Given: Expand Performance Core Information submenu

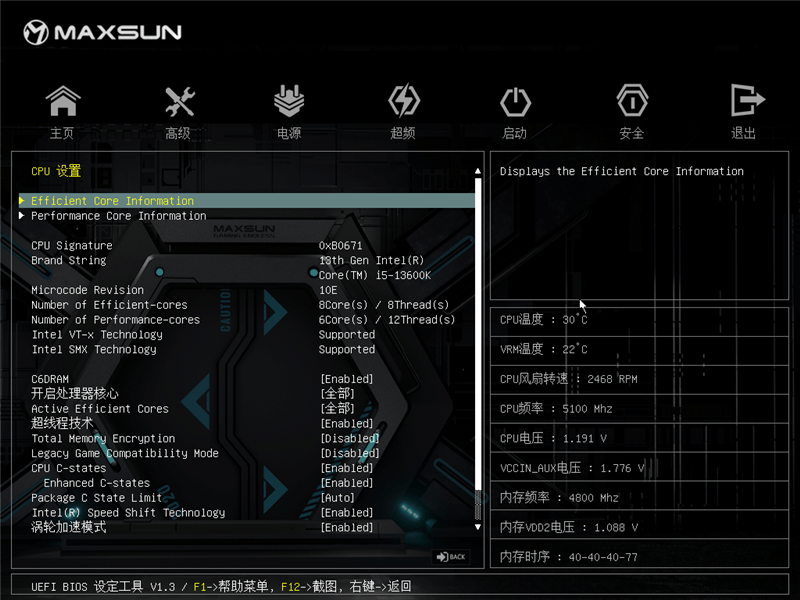Looking at the screenshot, I should click(247, 216).
